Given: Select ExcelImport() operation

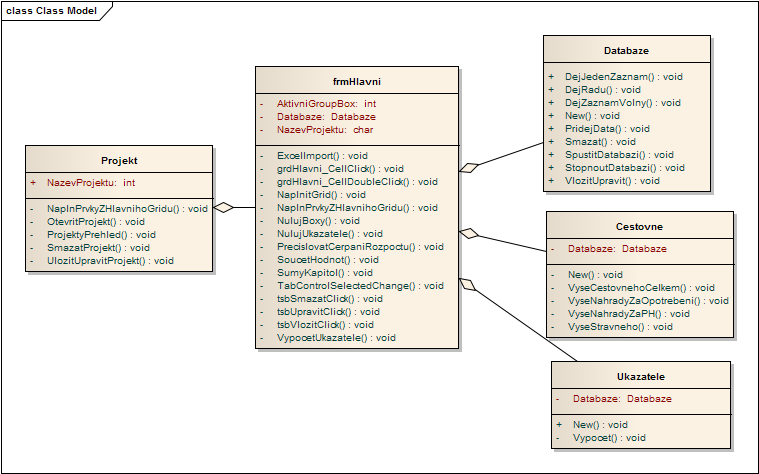Looking at the screenshot, I should coord(322,156).
